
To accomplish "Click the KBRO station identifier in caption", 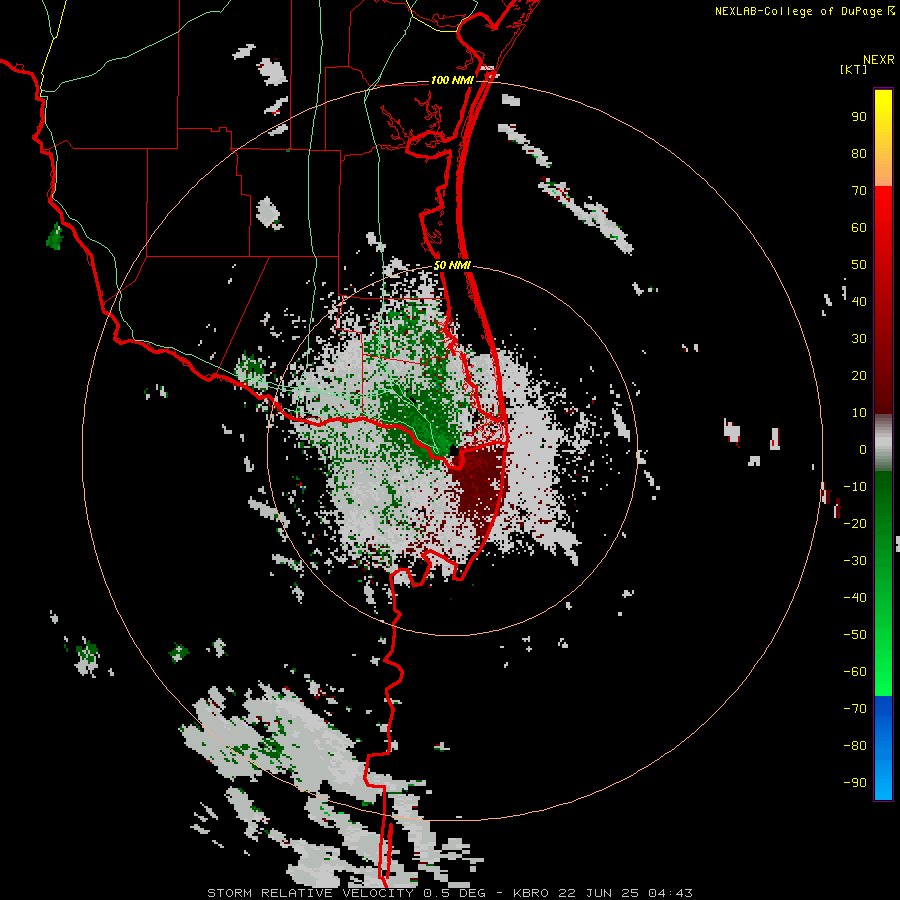I will coord(531,893).
